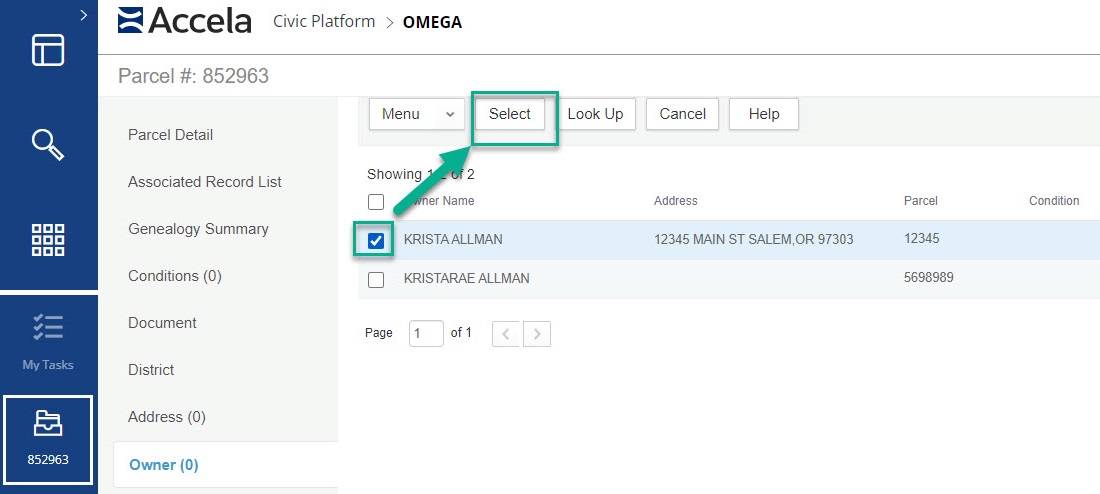Viewport: 1100px width, 494px height.
Task: Toggle the select-all header checkbox
Action: click(x=376, y=202)
